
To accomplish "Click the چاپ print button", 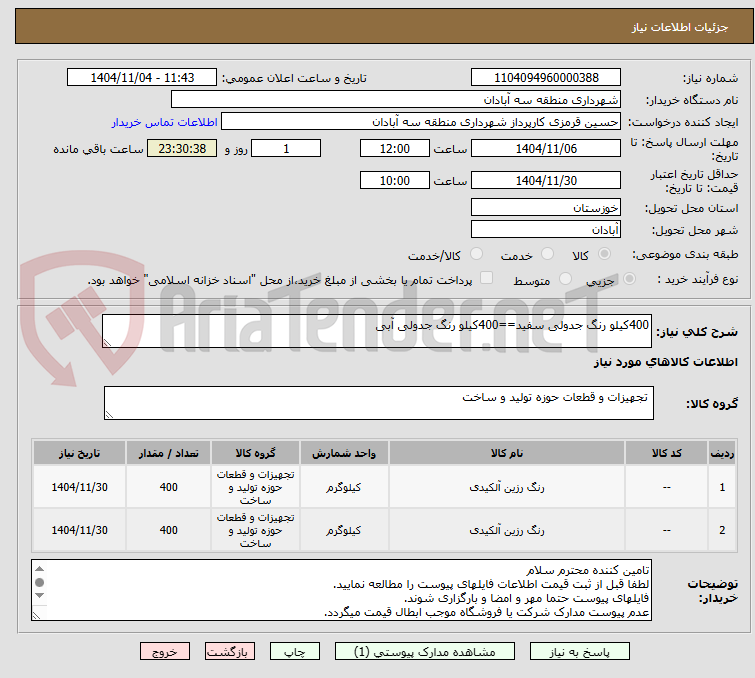I will coord(295,652).
